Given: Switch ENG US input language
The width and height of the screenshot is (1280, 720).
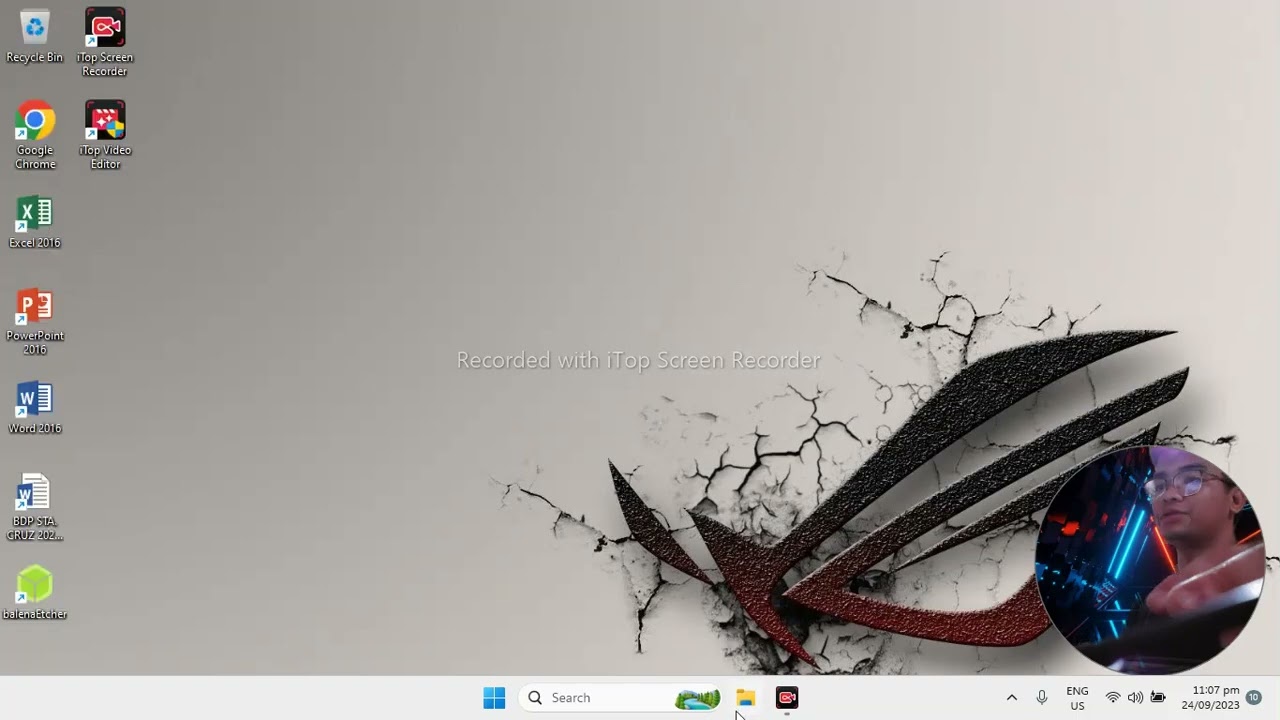Looking at the screenshot, I should (1077, 698).
